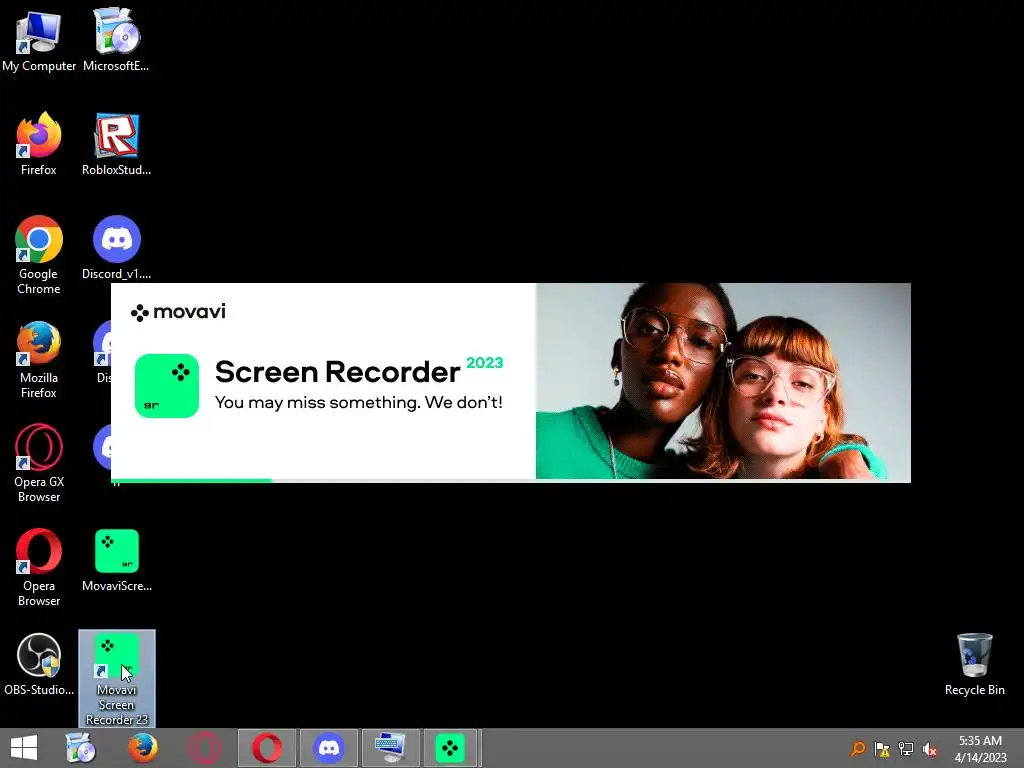Select the Mozilla Firefox desktop shortcut
Viewport: 1024px width, 768px height.
[x=39, y=359]
